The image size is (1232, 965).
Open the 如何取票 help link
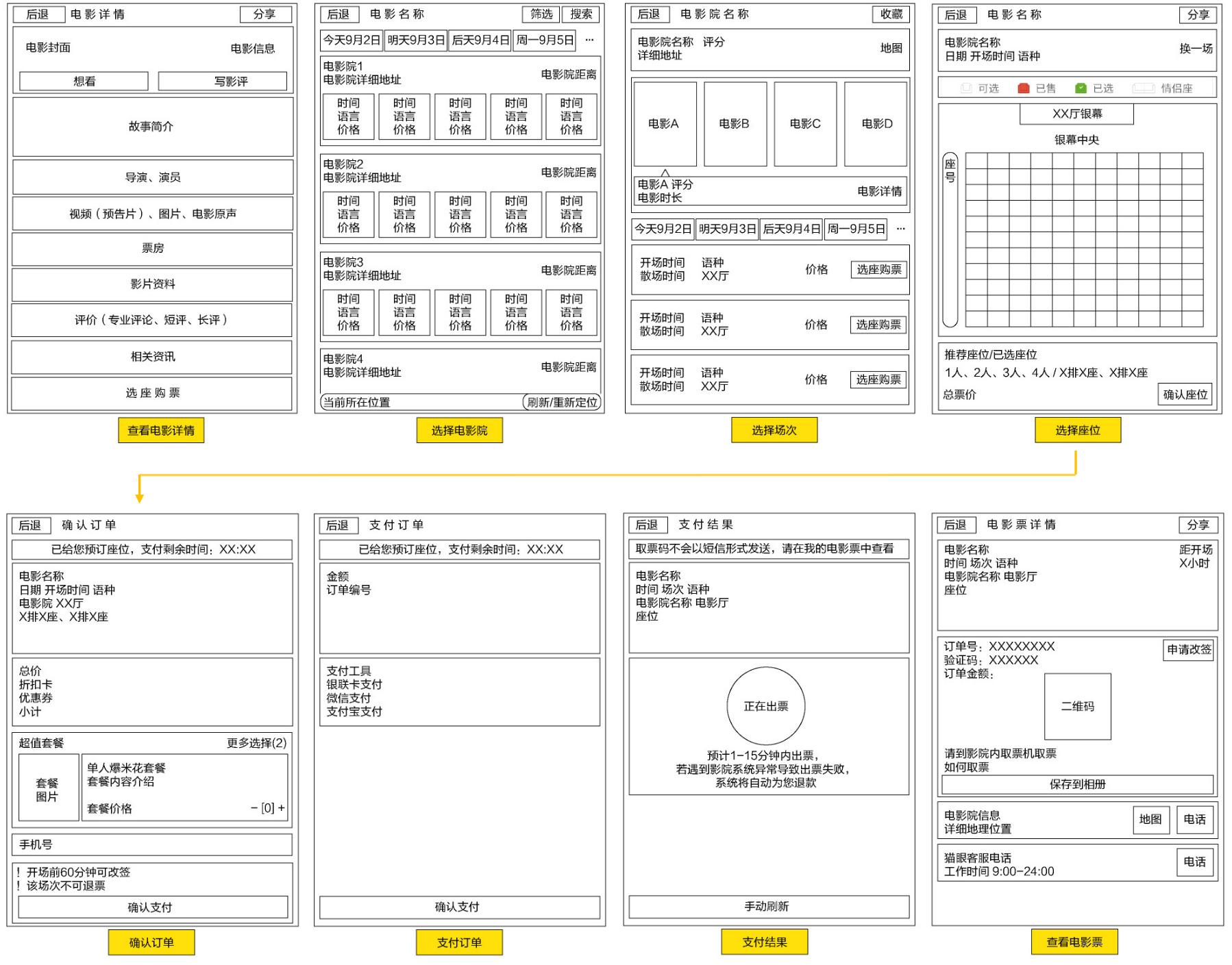(x=966, y=767)
